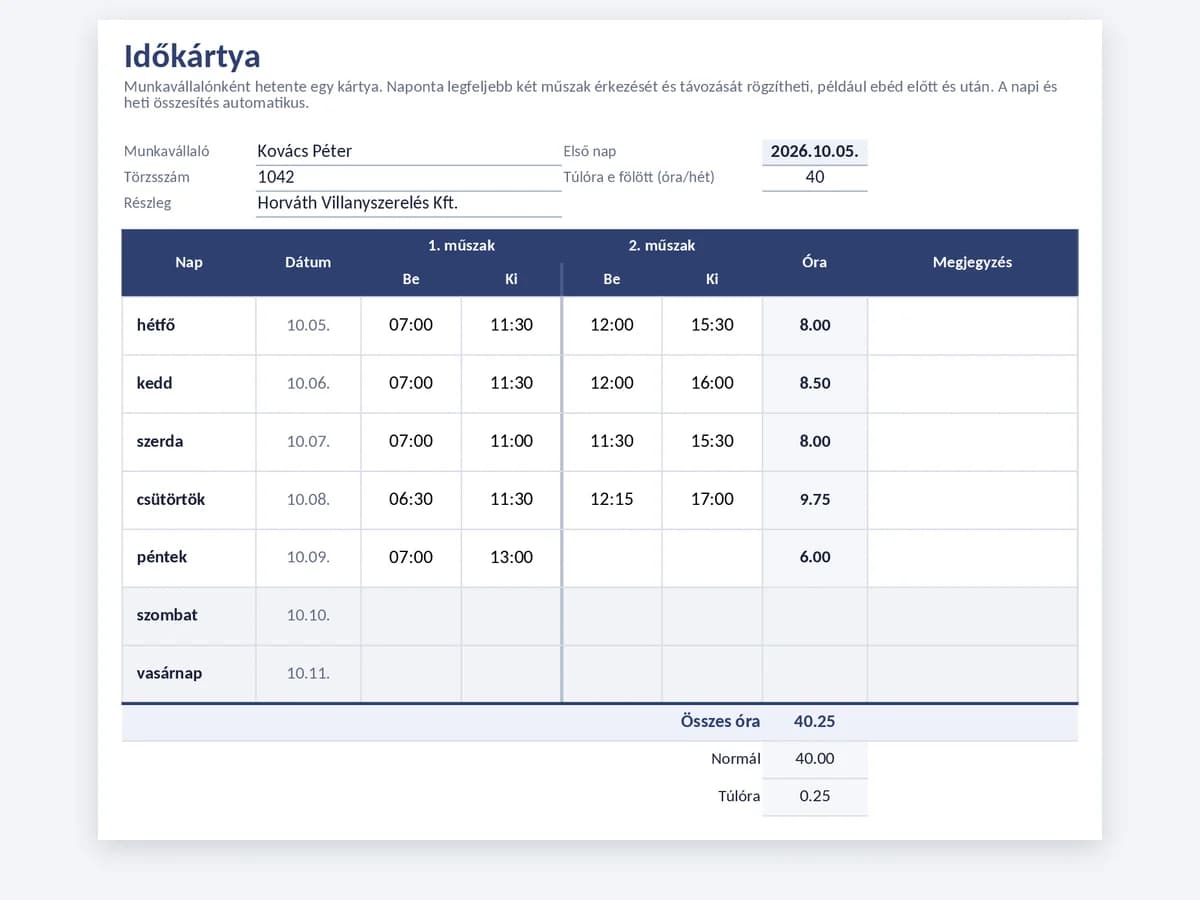This screenshot has height=900, width=1200.
Task: Click hétfő second shift end 15:30
Action: point(712,325)
